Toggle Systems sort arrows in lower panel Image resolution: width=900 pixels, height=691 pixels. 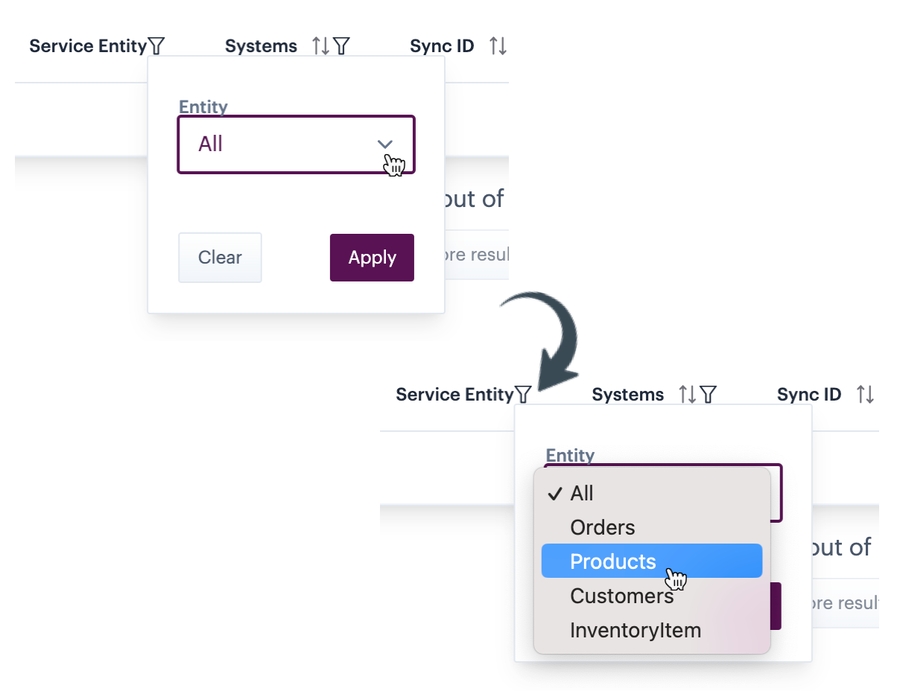[687, 394]
